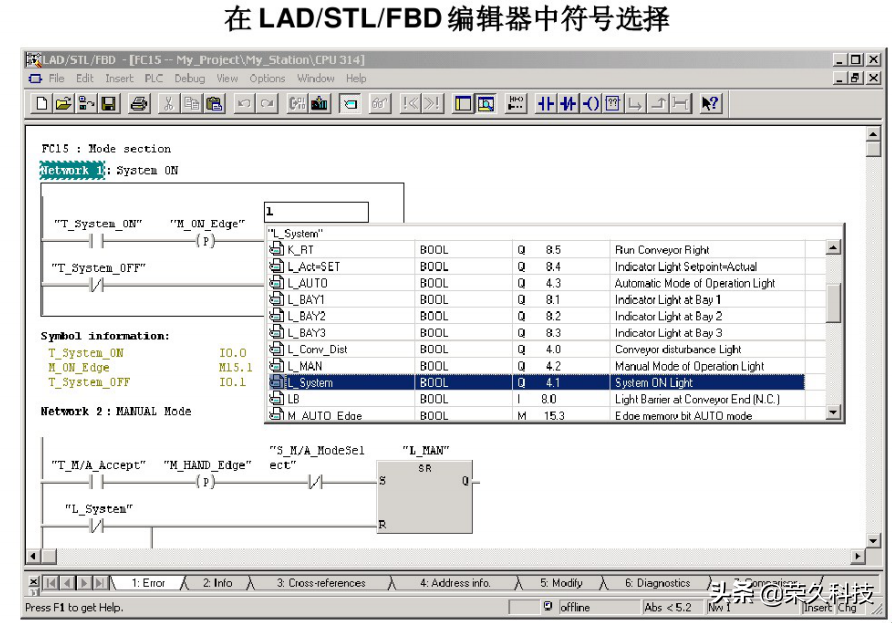Click the Cut scissors icon
This screenshot has width=892, height=623.
click(168, 104)
